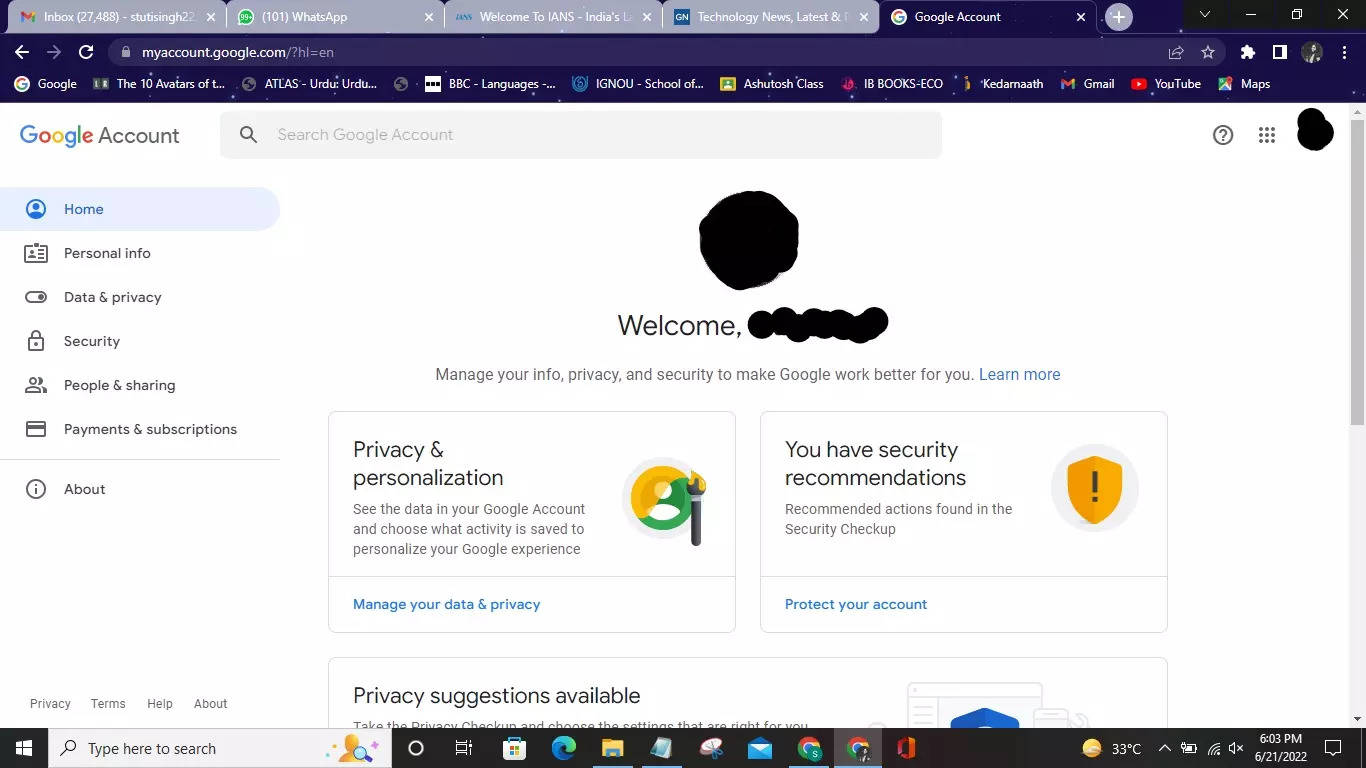Switch to the Technology News tab

coord(770,17)
